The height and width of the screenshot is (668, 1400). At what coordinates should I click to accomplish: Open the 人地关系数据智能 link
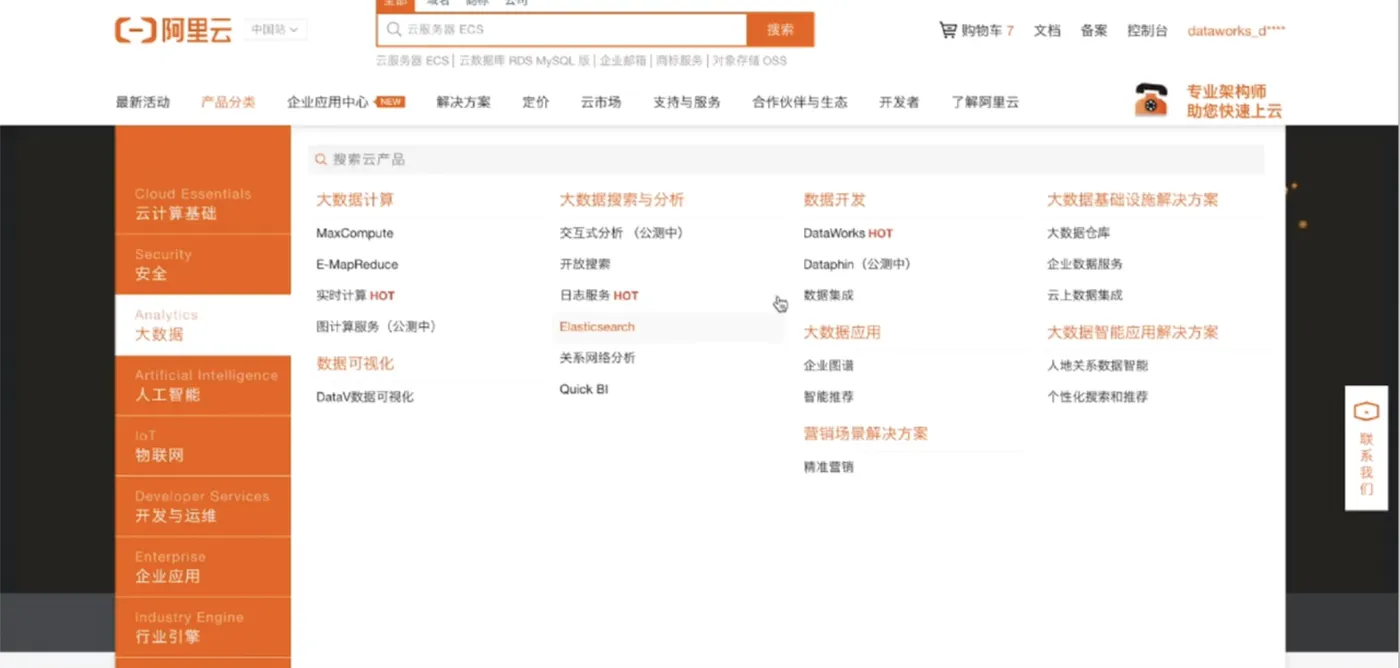(x=1098, y=365)
